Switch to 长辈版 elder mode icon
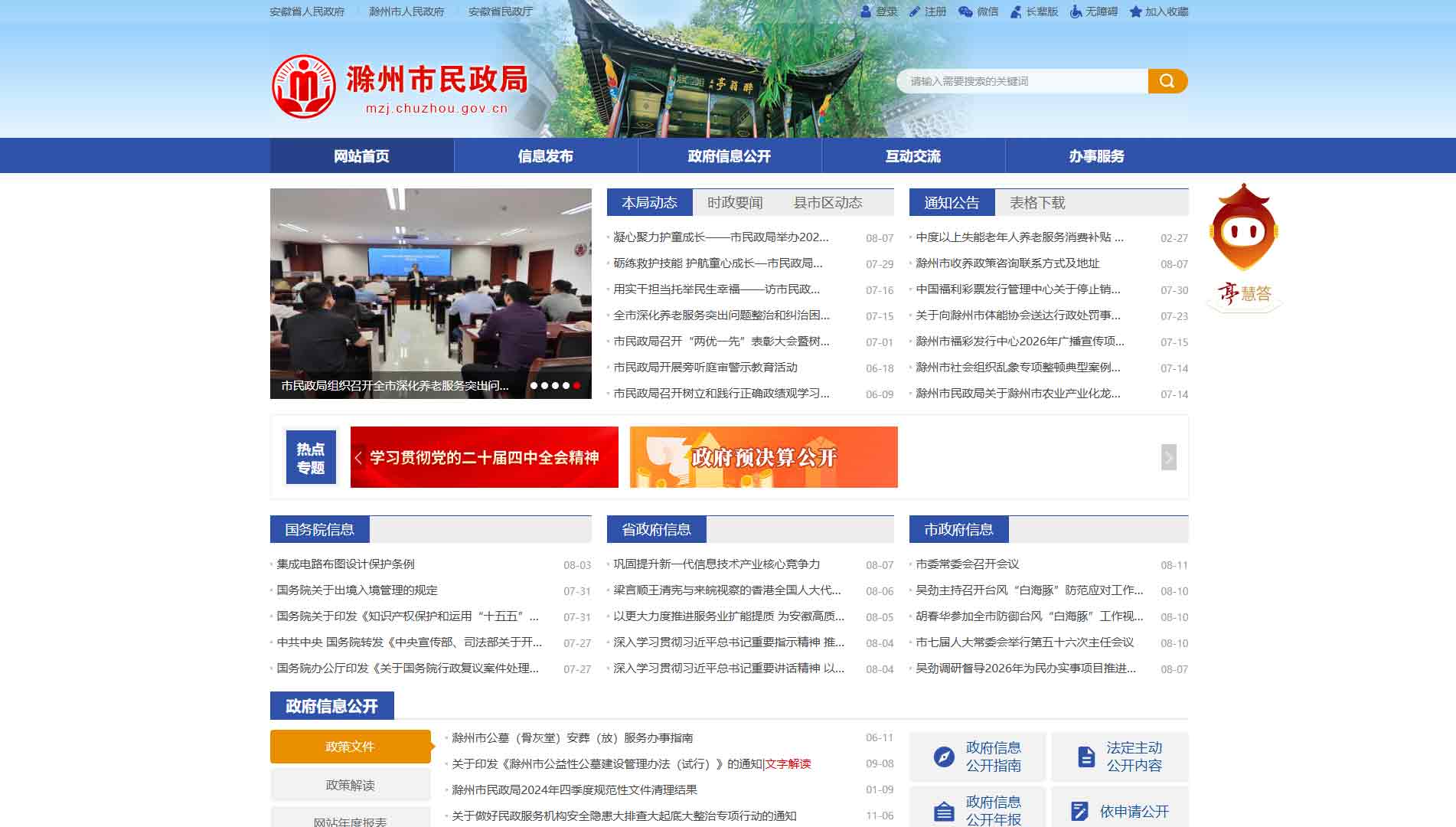1456x827 pixels. (x=1016, y=11)
